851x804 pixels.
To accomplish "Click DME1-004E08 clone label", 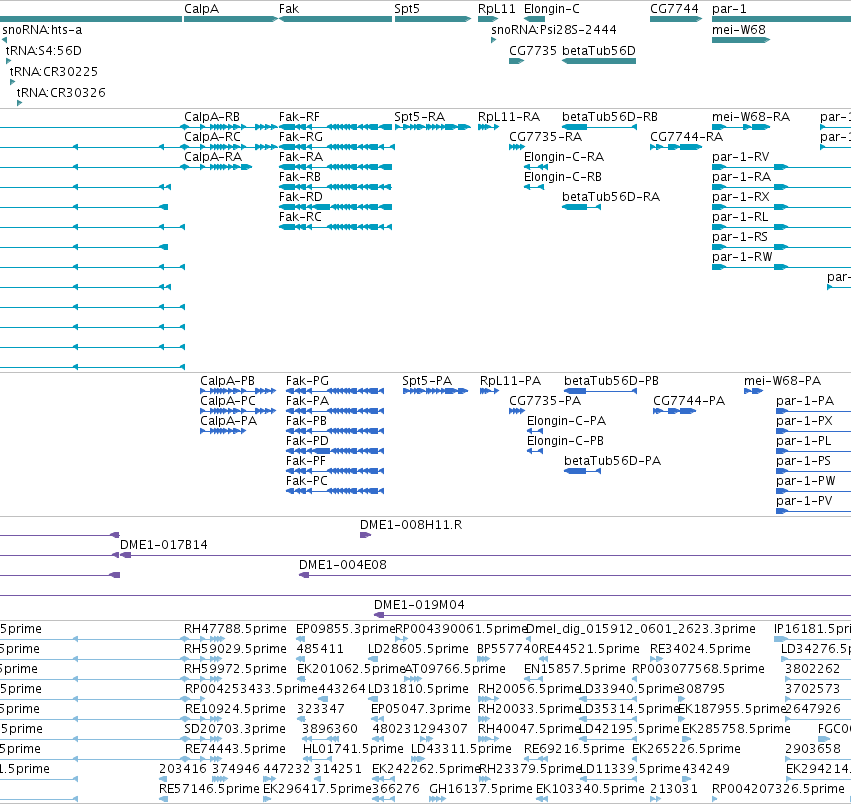I will [x=342, y=565].
